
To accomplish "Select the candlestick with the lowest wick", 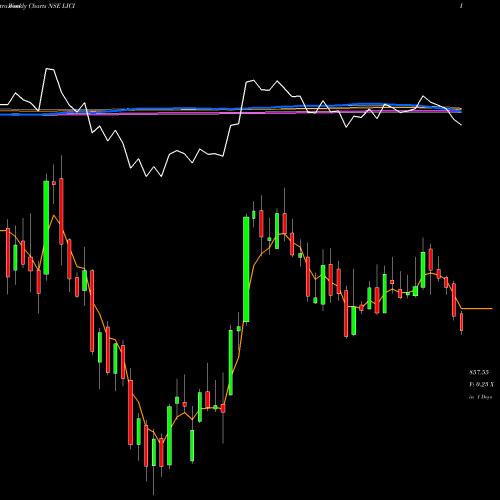I will (x=154, y=452).
